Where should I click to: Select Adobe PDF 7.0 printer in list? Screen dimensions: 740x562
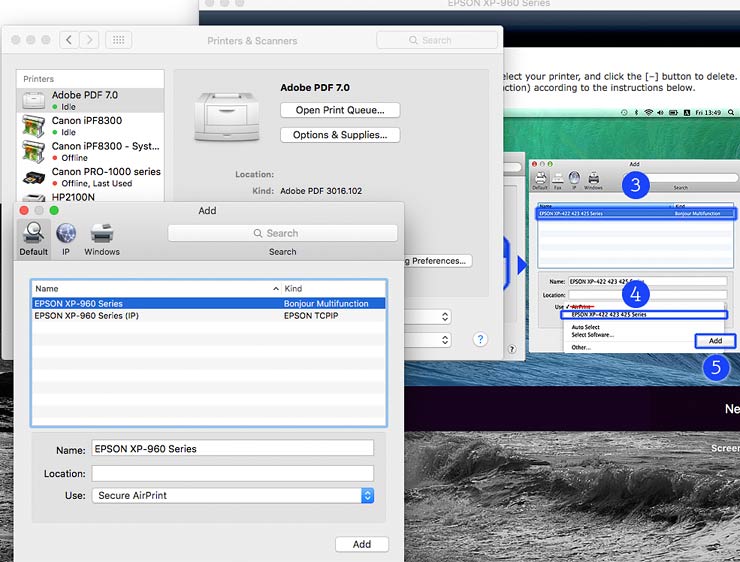(91, 100)
